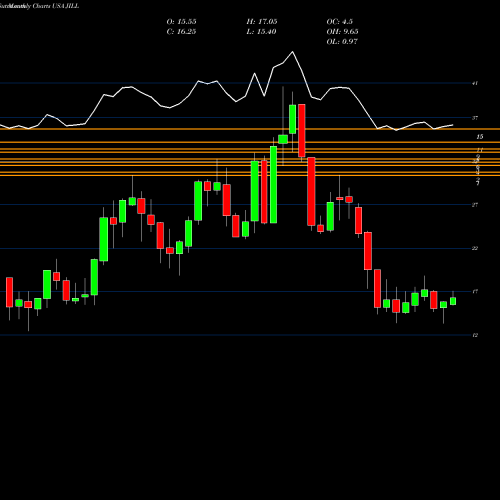Click the 37 price axis label
500x500 pixels.
coord(475,118)
